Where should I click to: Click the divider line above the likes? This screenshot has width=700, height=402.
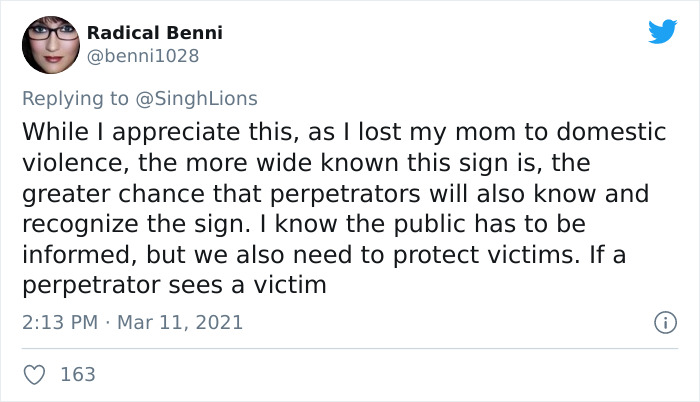[350, 349]
